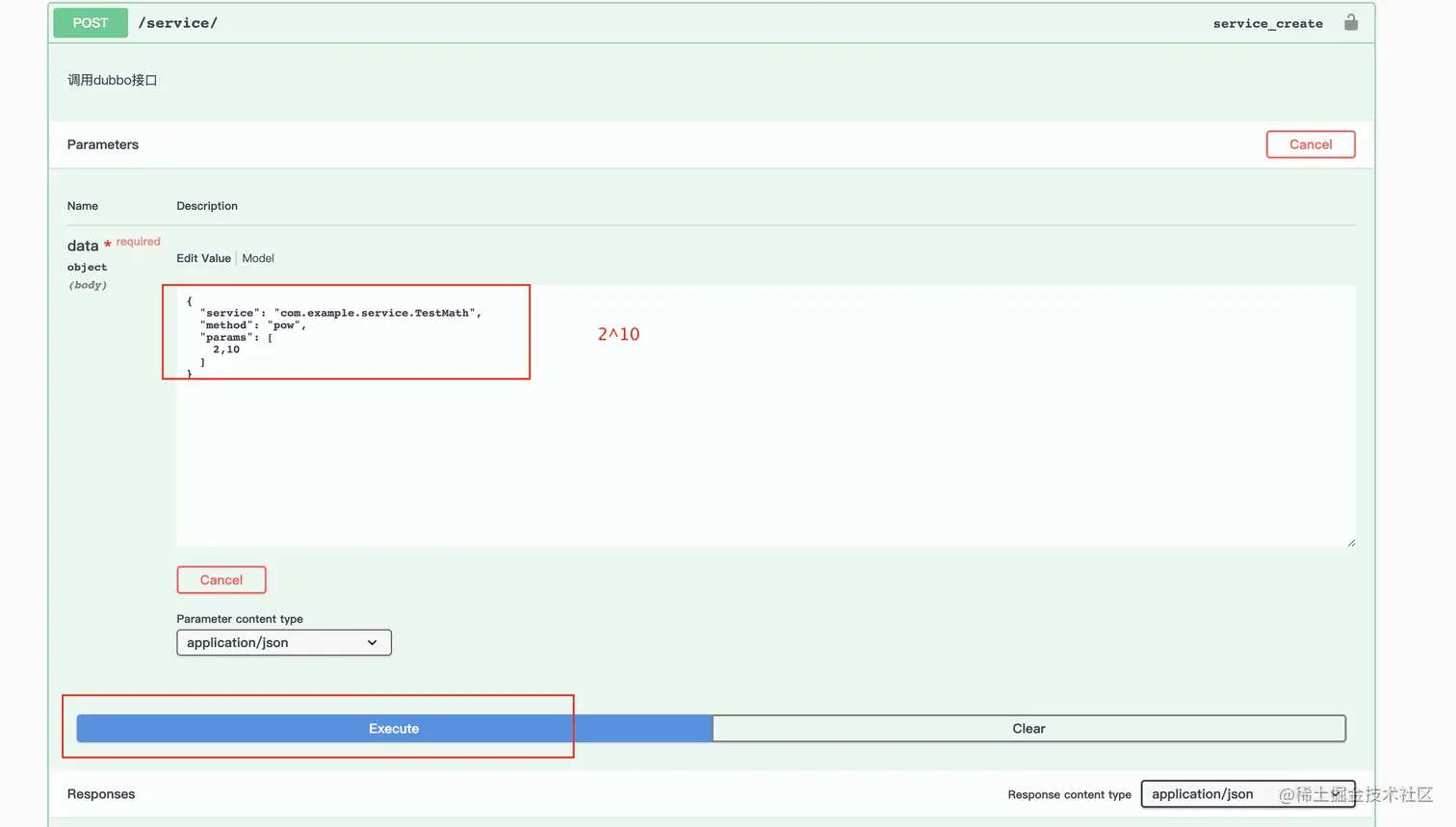Click the Cancel button beside Parameters

coord(1311,144)
